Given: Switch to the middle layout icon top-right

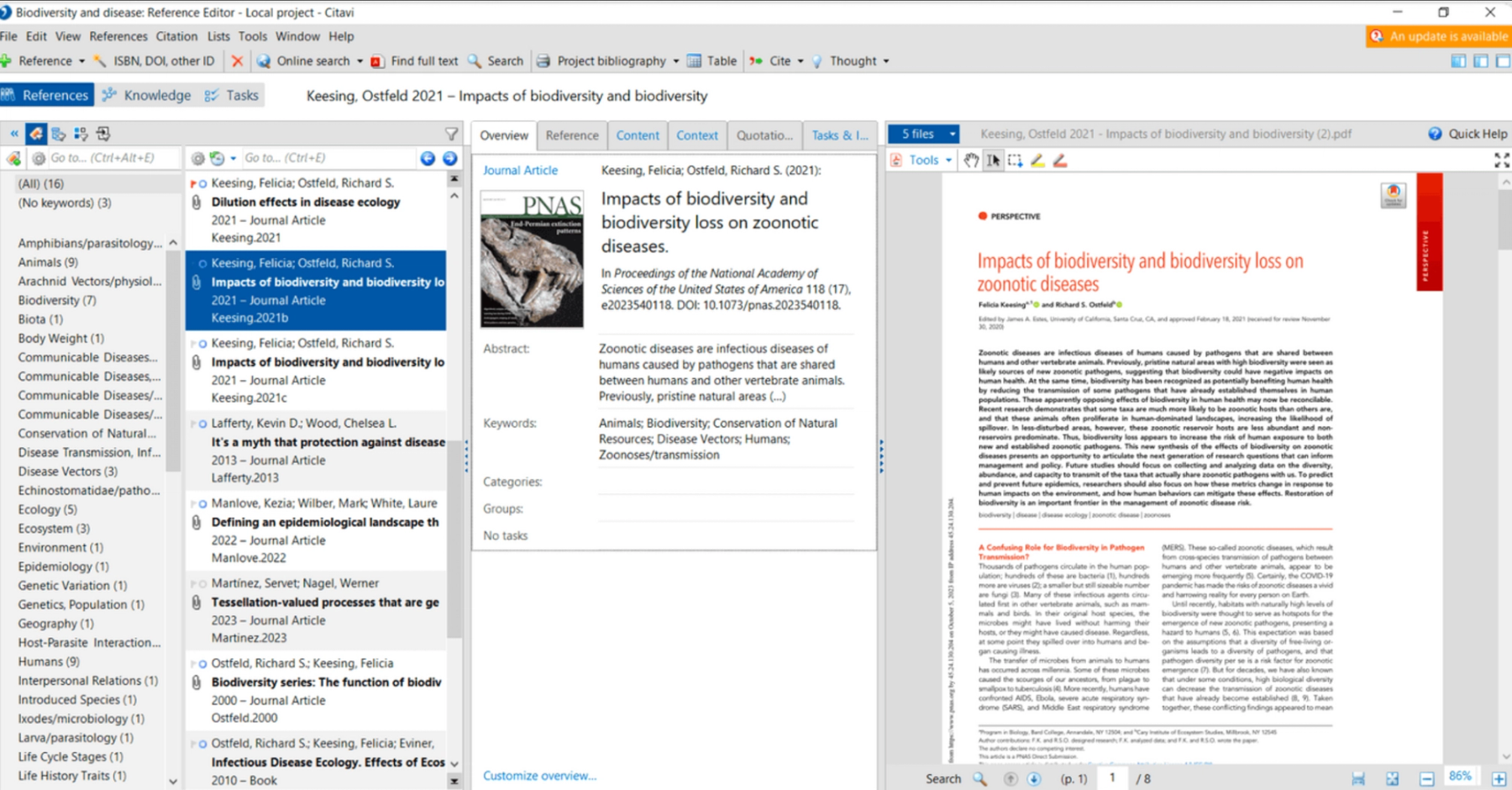Looking at the screenshot, I should pos(1480,61).
